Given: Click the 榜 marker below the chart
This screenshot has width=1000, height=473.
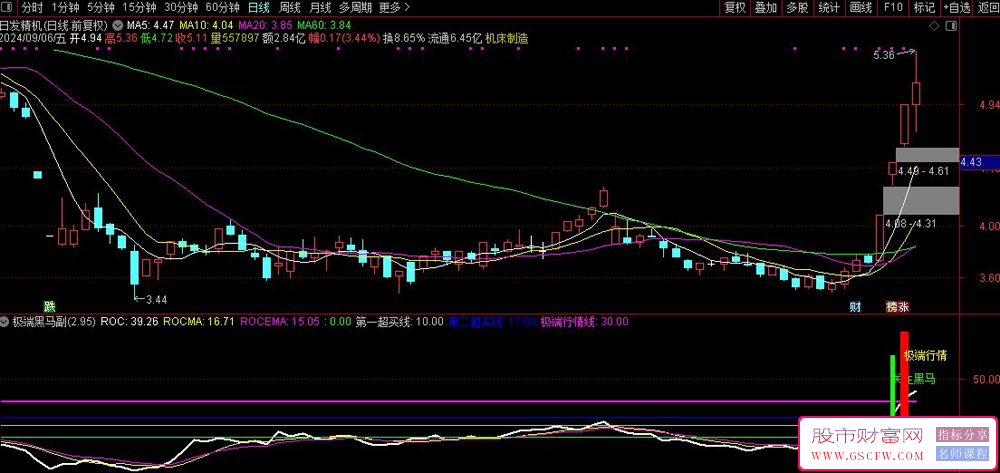Looking at the screenshot, I should tap(892, 307).
